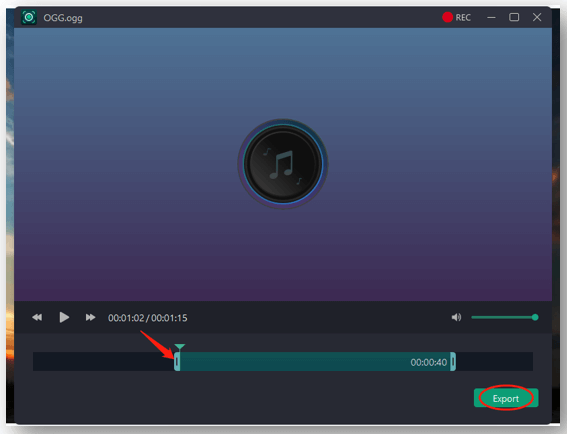This screenshot has height=434, width=567.
Task: Start playback with the play button
Action: click(x=64, y=318)
